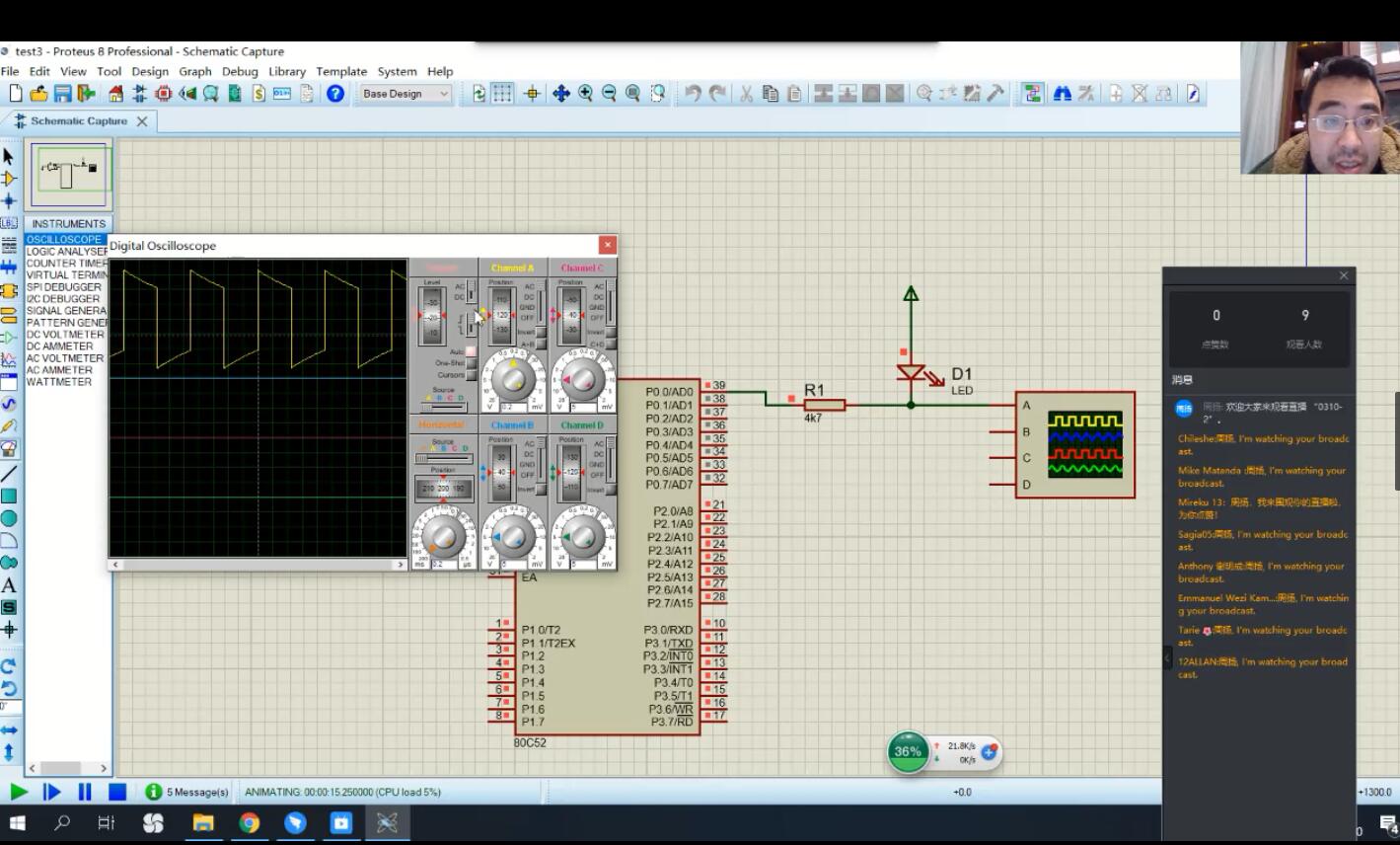Toggle Channel A Invert button
Image resolution: width=1400 pixels, height=845 pixels.
pos(541,332)
